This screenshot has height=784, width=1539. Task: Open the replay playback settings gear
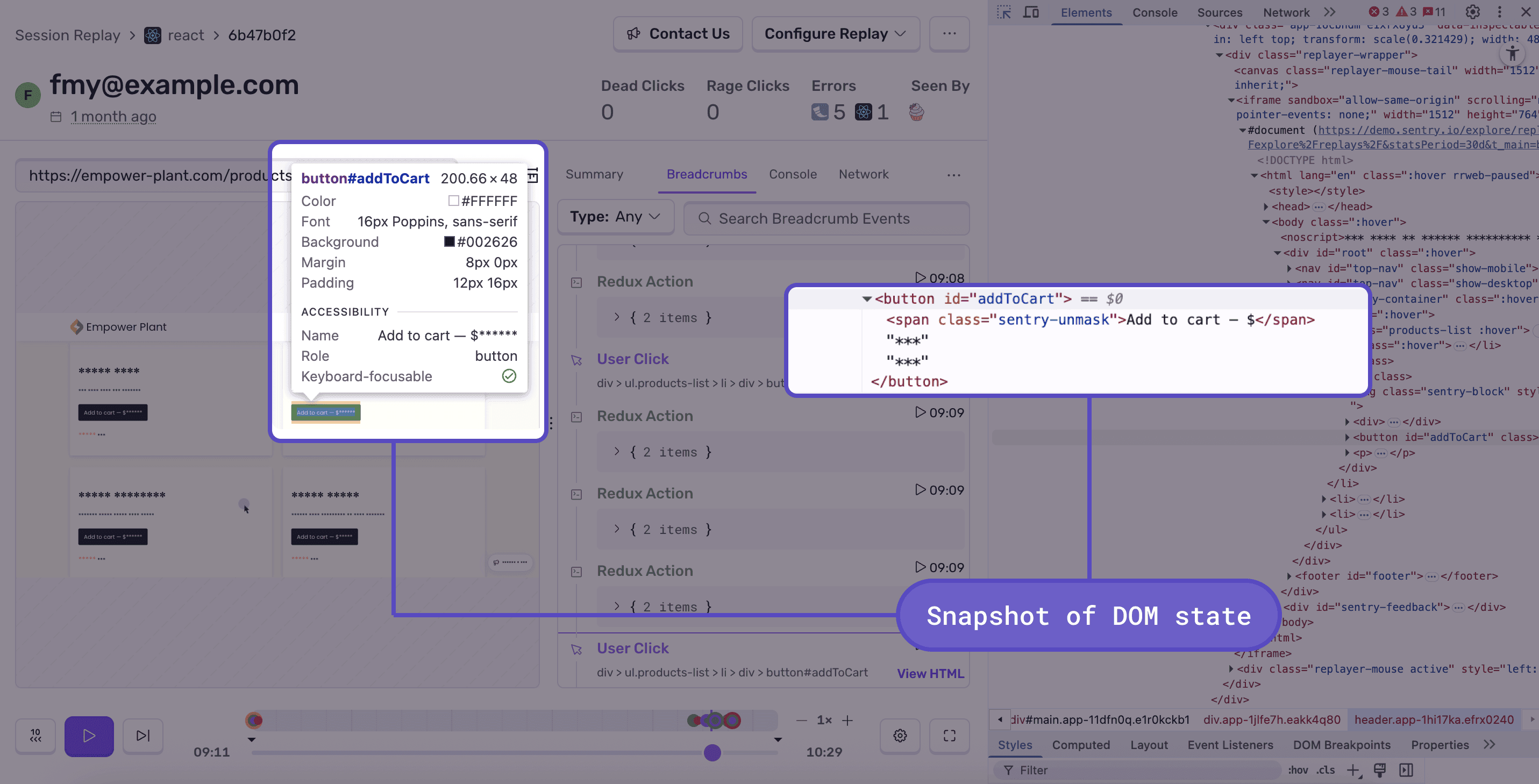click(900, 736)
